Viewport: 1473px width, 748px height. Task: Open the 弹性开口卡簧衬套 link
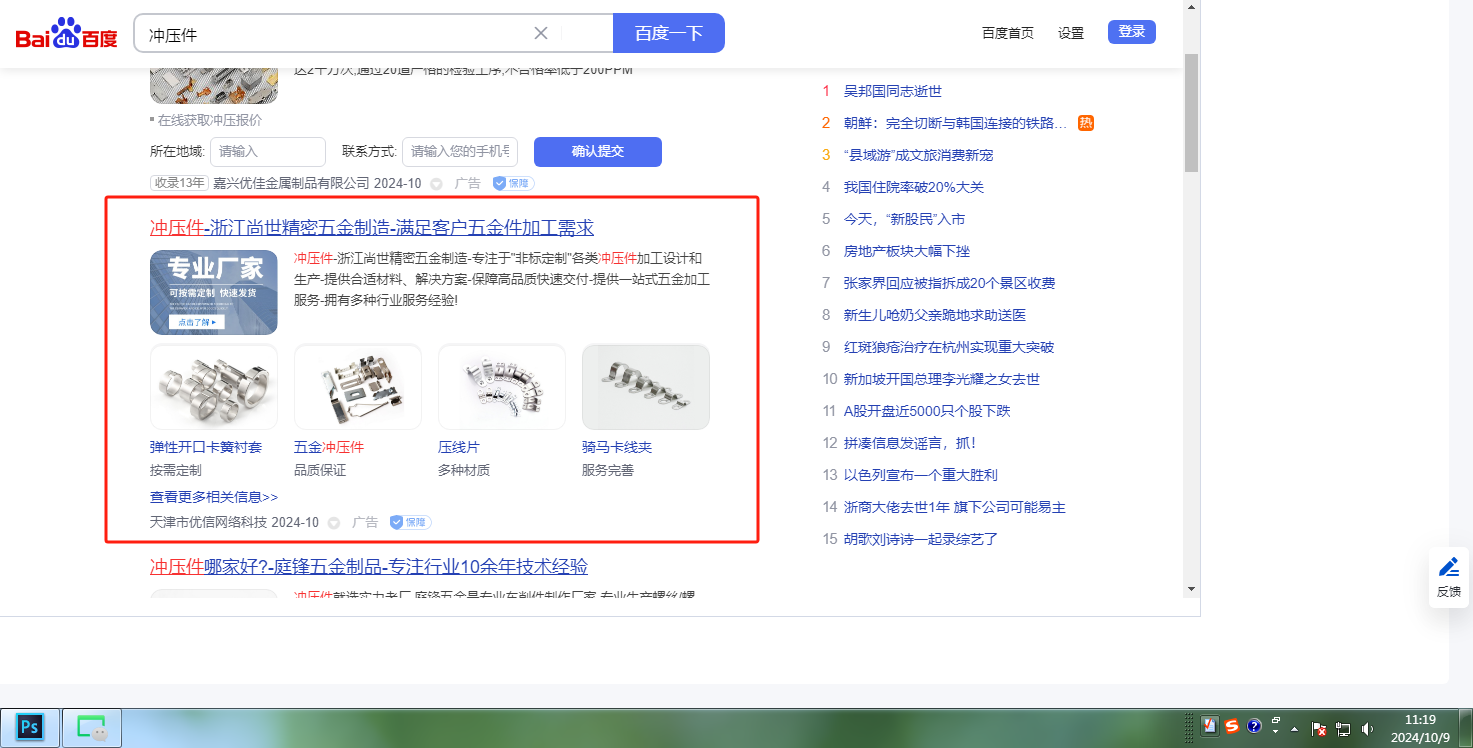coord(206,447)
